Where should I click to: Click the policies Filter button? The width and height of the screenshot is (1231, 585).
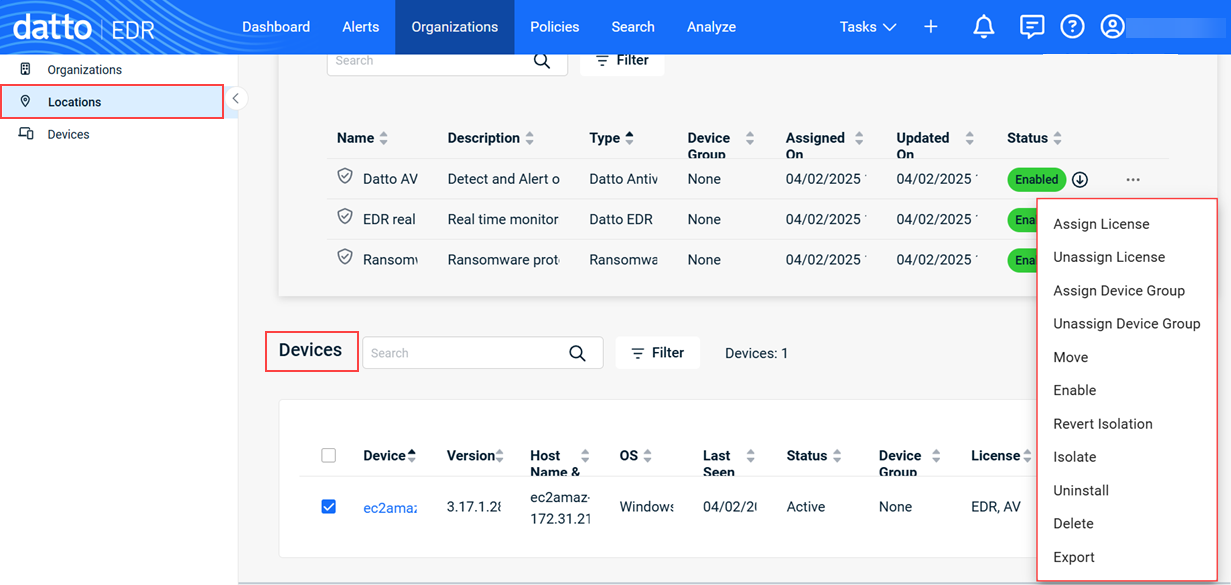[622, 60]
